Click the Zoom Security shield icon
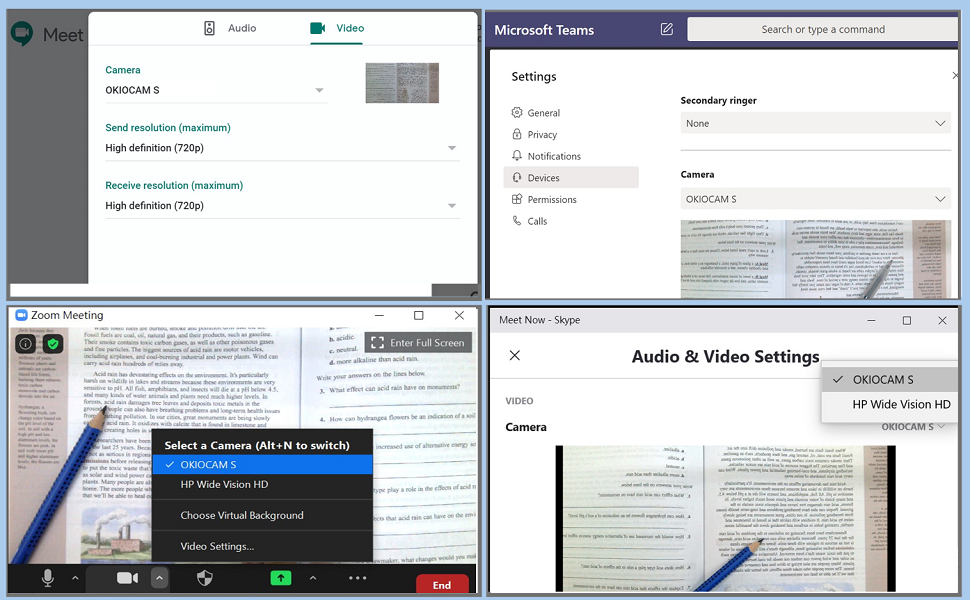The width and height of the screenshot is (970, 600). click(x=205, y=578)
